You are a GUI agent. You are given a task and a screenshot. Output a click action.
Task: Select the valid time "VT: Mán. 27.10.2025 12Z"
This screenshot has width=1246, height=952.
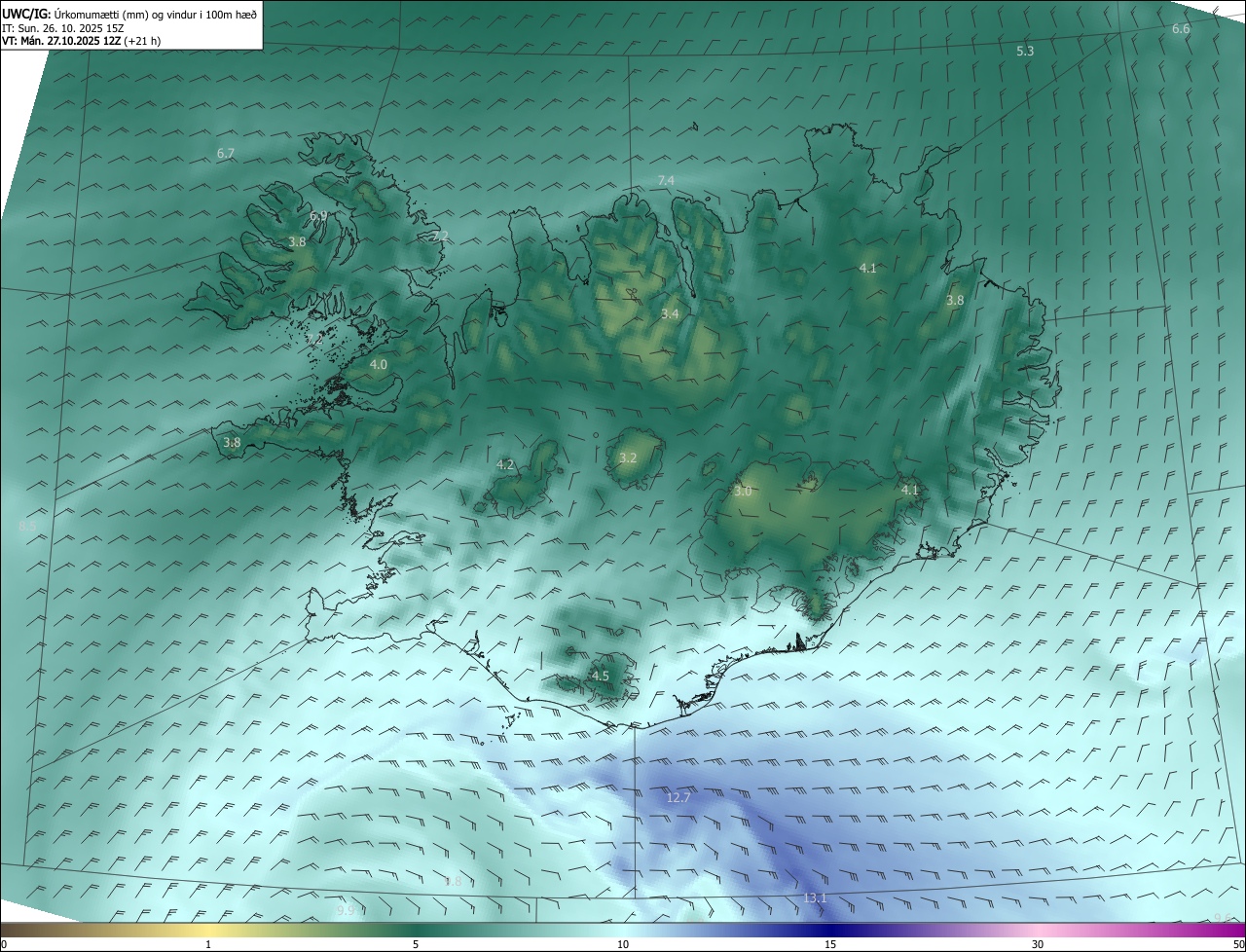point(60,41)
